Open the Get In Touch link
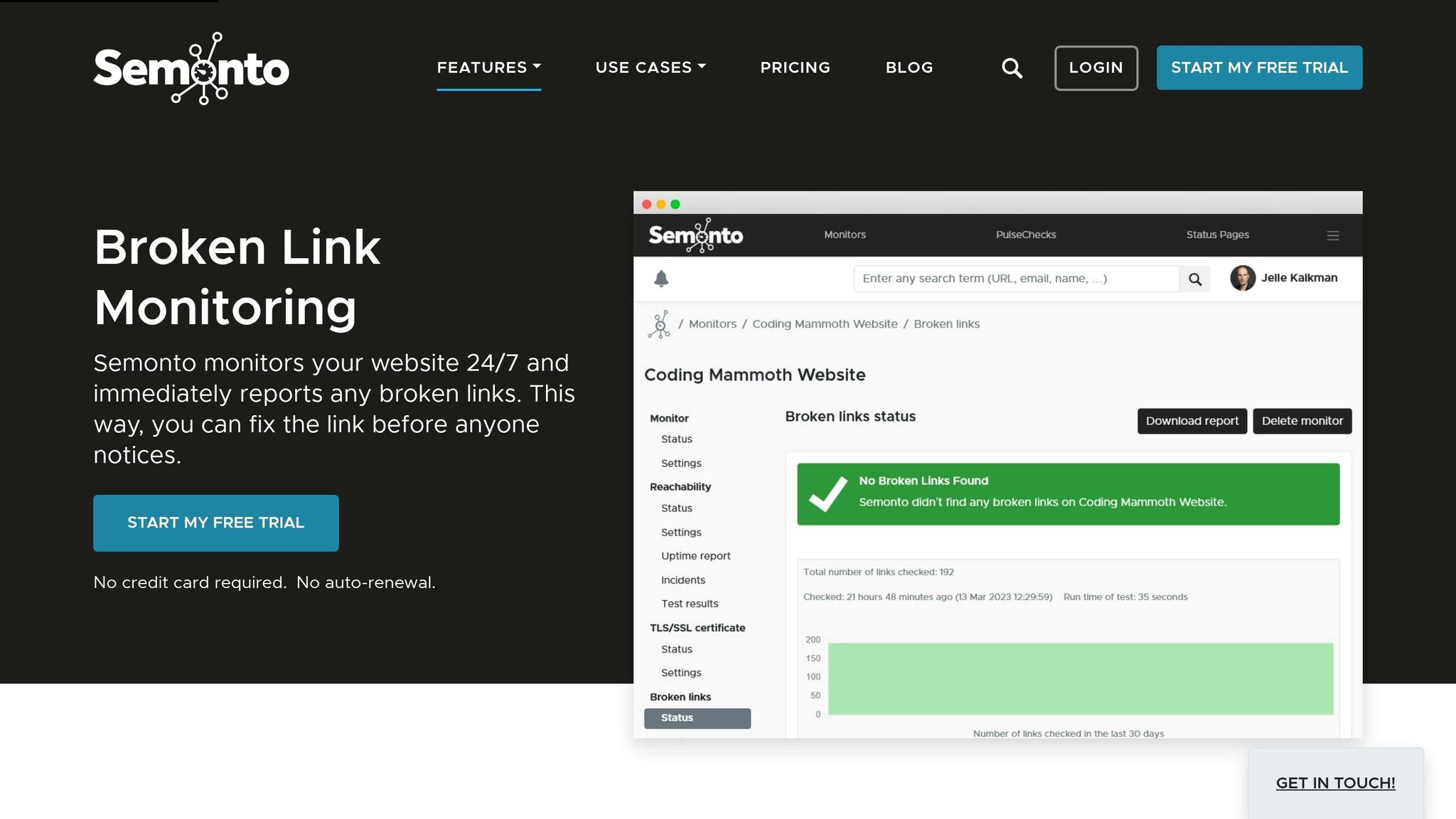The width and height of the screenshot is (1456, 819). 1336,783
